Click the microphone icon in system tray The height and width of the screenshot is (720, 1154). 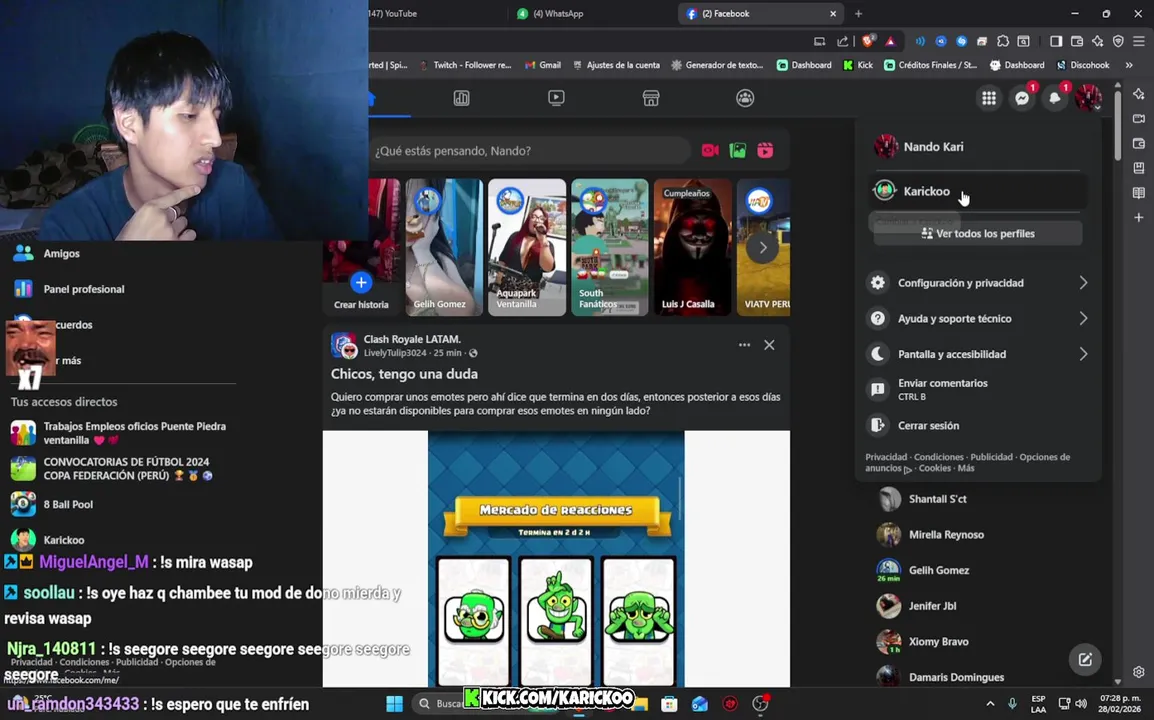tap(1012, 704)
